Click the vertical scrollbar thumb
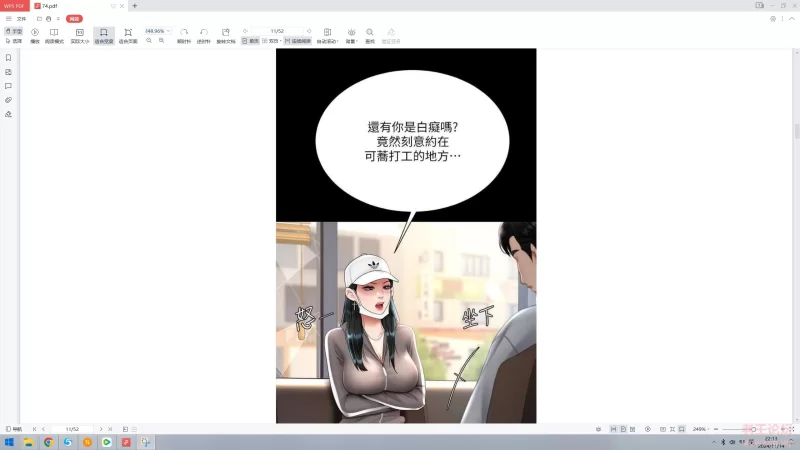800x450 pixels. pyautogui.click(x=796, y=131)
